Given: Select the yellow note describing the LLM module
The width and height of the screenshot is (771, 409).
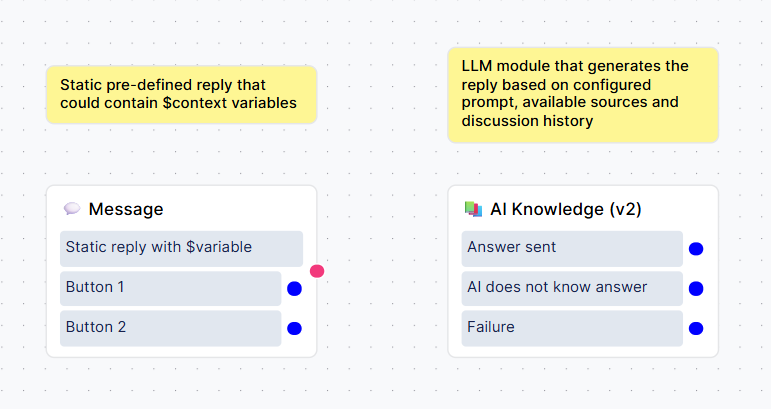Looking at the screenshot, I should coord(582,94).
